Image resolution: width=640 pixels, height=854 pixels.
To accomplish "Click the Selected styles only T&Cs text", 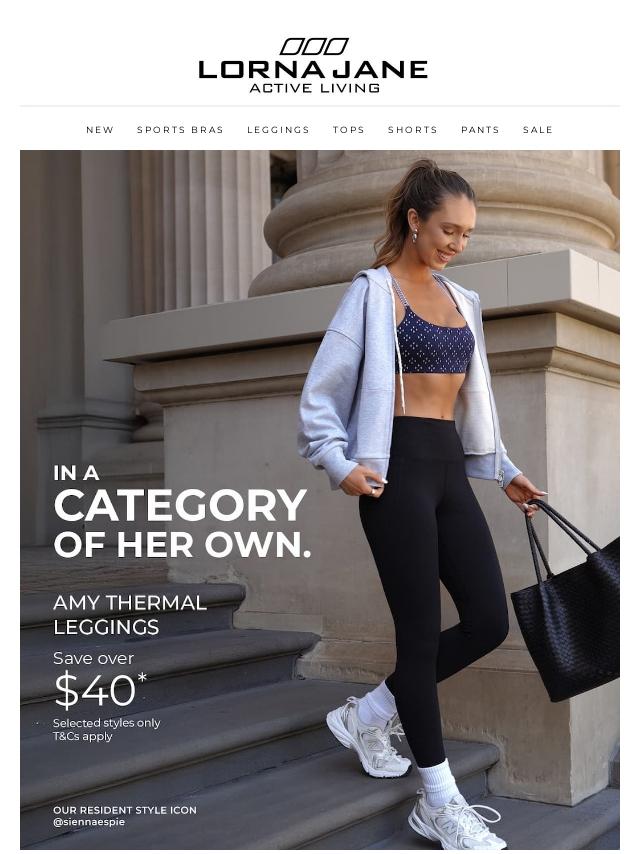I will 107,729.
